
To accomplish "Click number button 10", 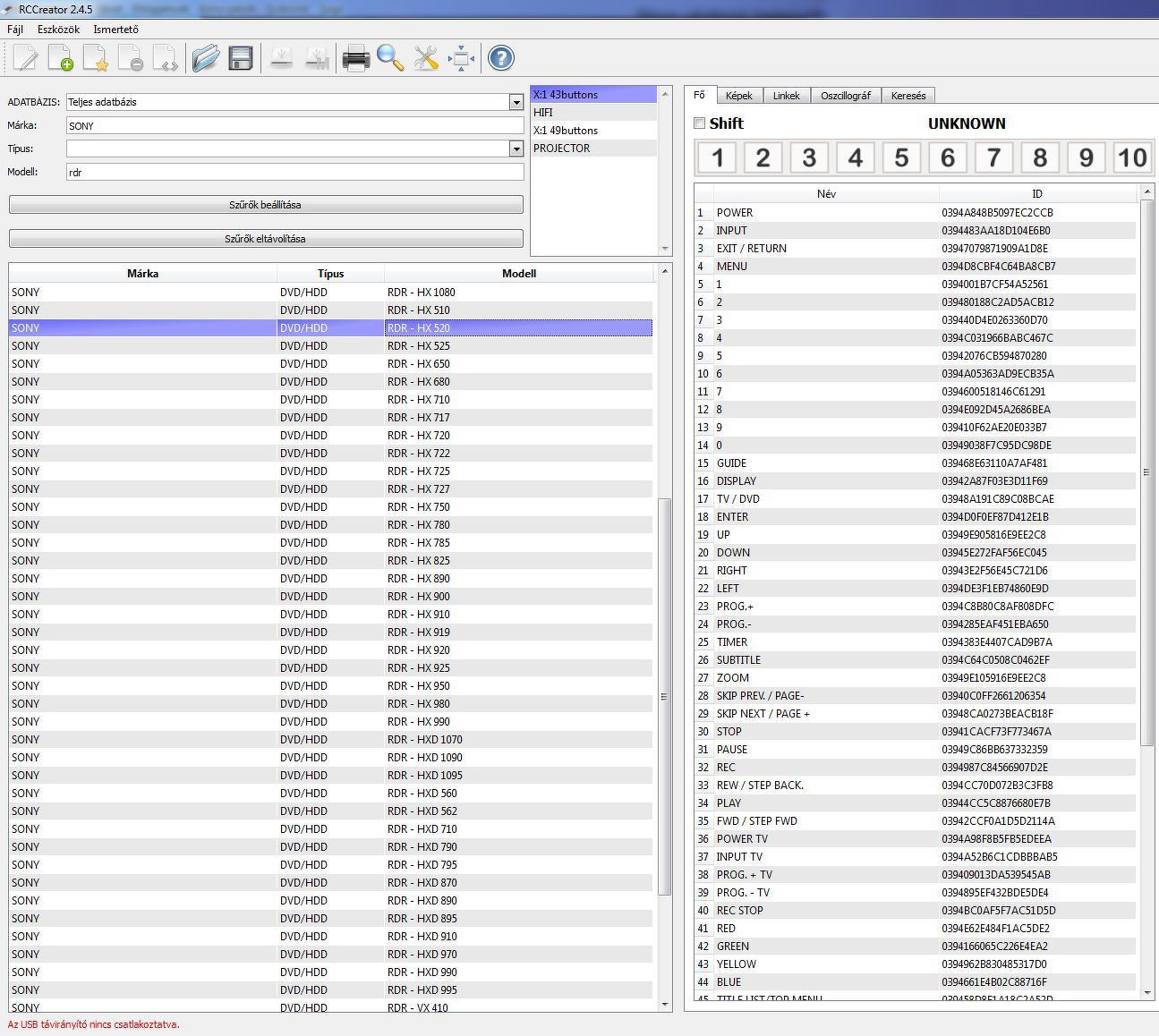I will 1132,158.
